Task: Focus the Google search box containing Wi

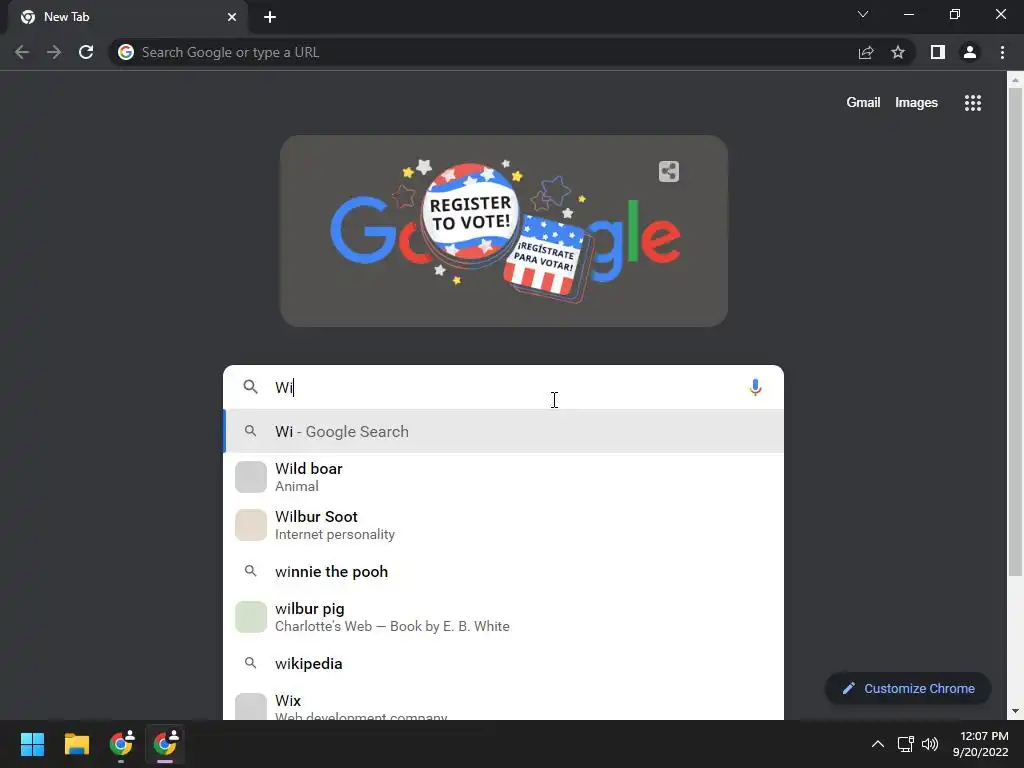Action: (503, 387)
